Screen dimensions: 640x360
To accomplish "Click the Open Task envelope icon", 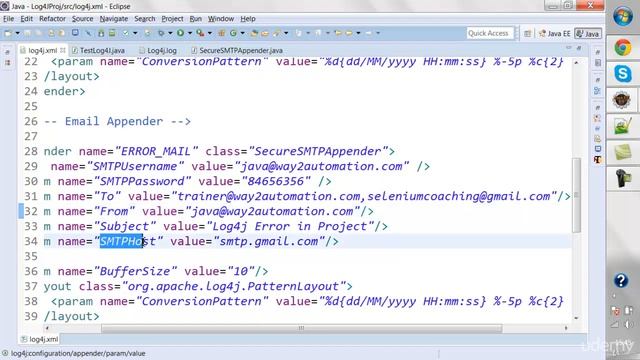I will coord(265,33).
